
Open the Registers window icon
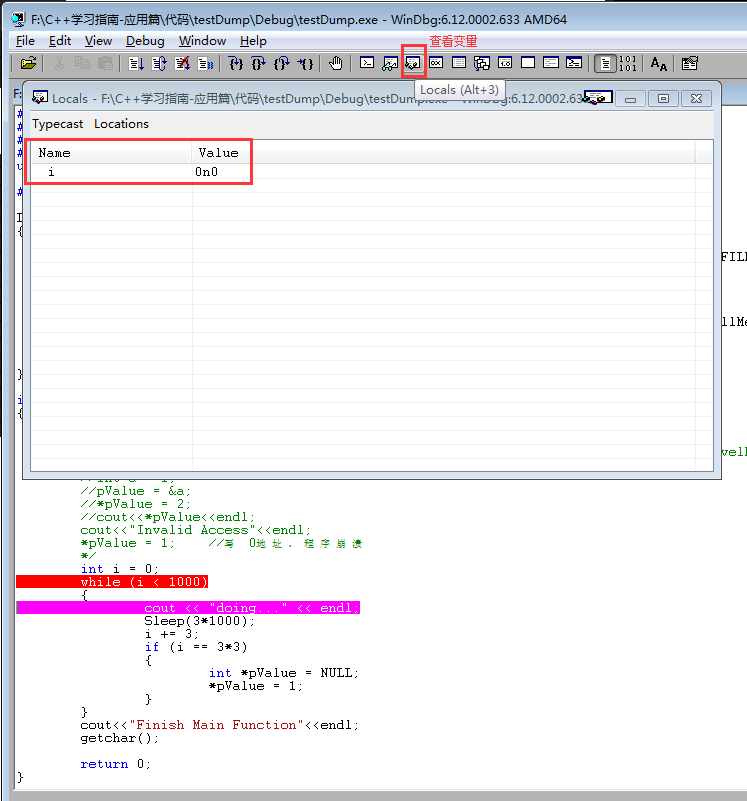436,63
